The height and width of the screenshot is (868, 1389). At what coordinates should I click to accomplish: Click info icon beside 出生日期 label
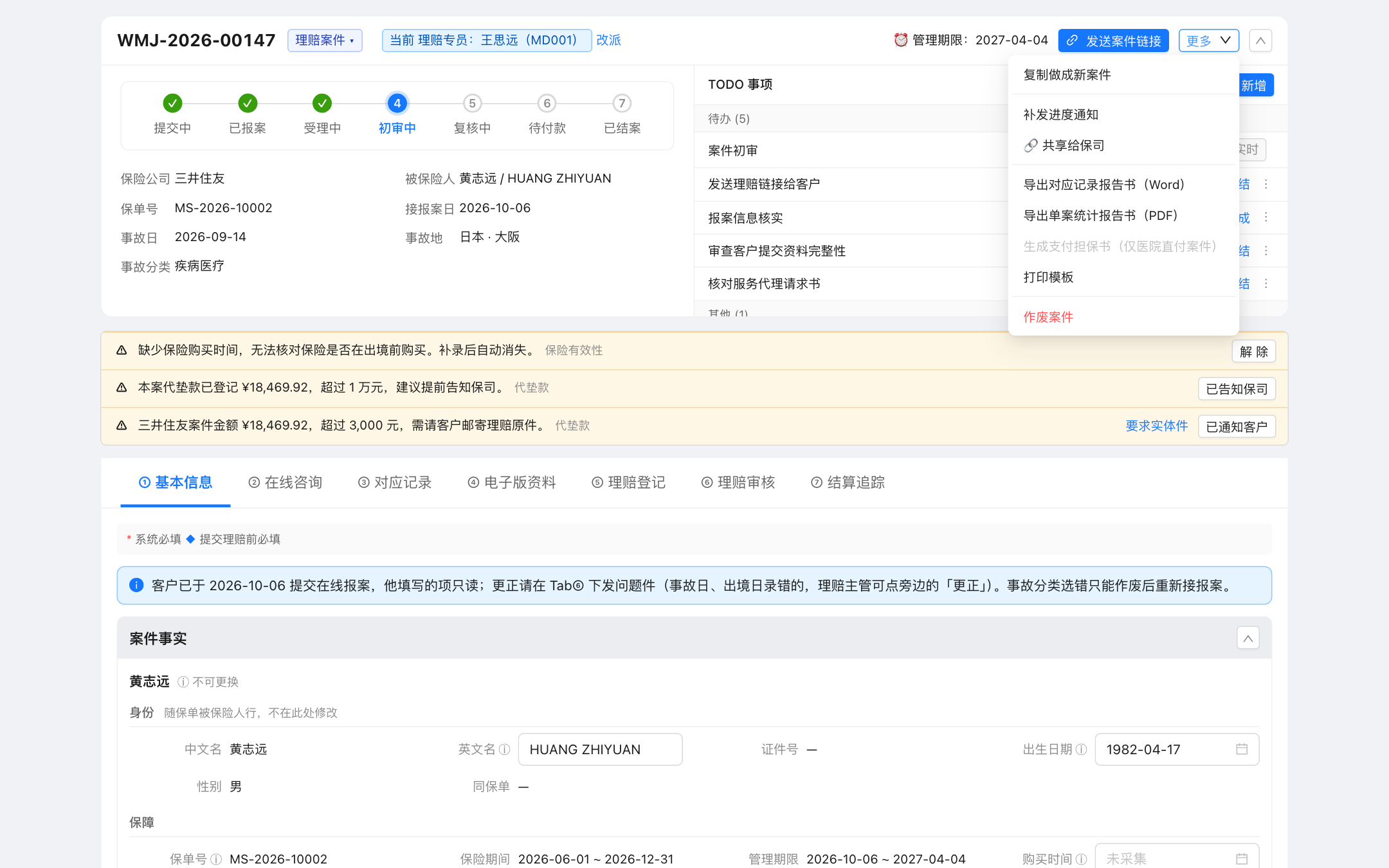pyautogui.click(x=1082, y=749)
